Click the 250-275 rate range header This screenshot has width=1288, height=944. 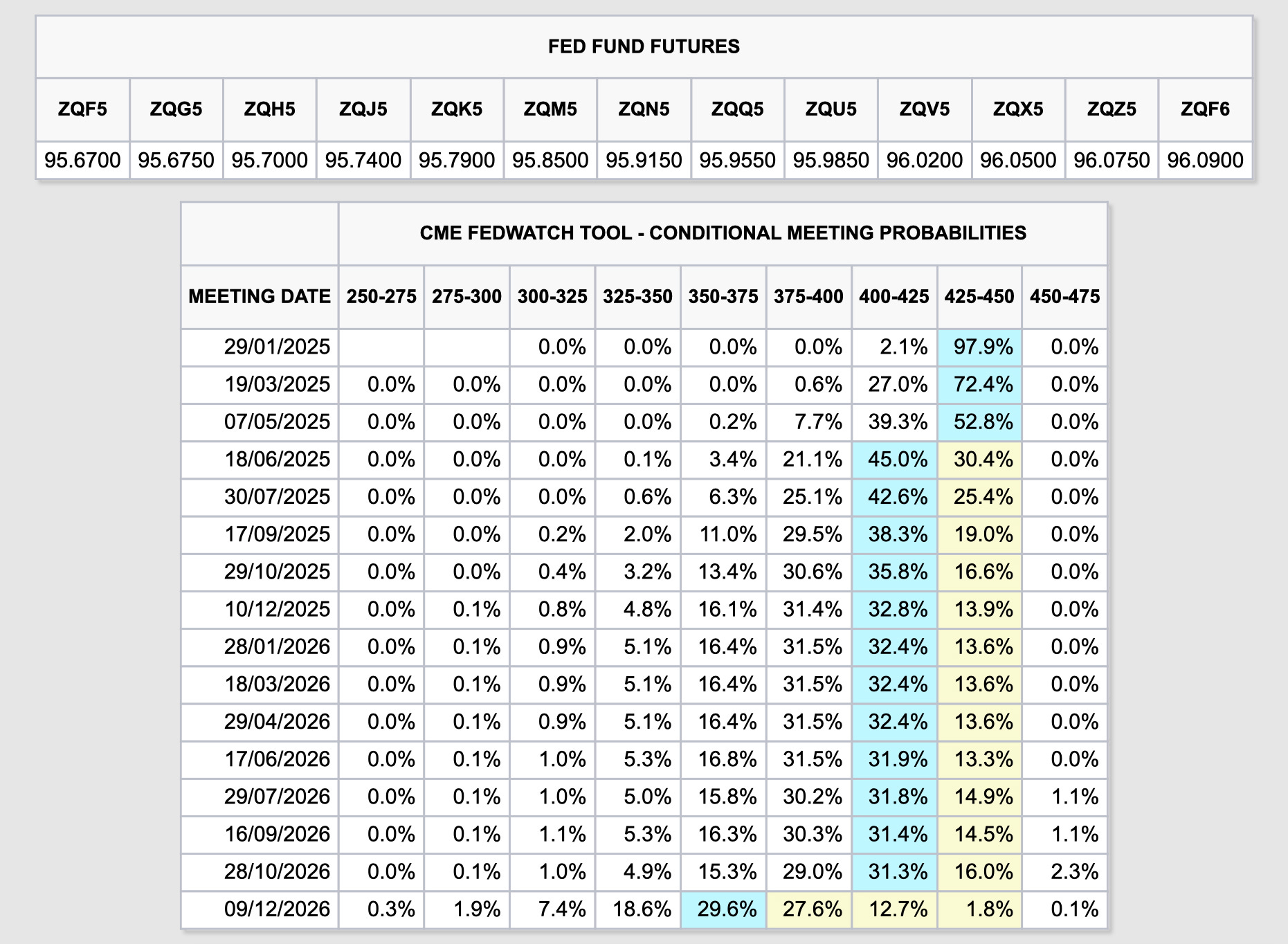[381, 297]
